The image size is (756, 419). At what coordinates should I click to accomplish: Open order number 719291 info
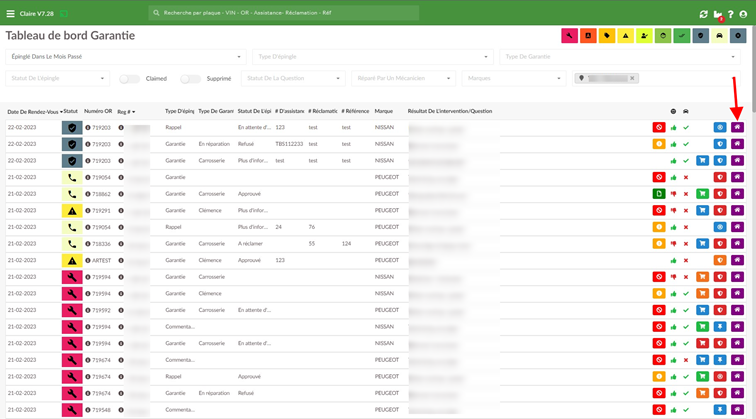[88, 211]
